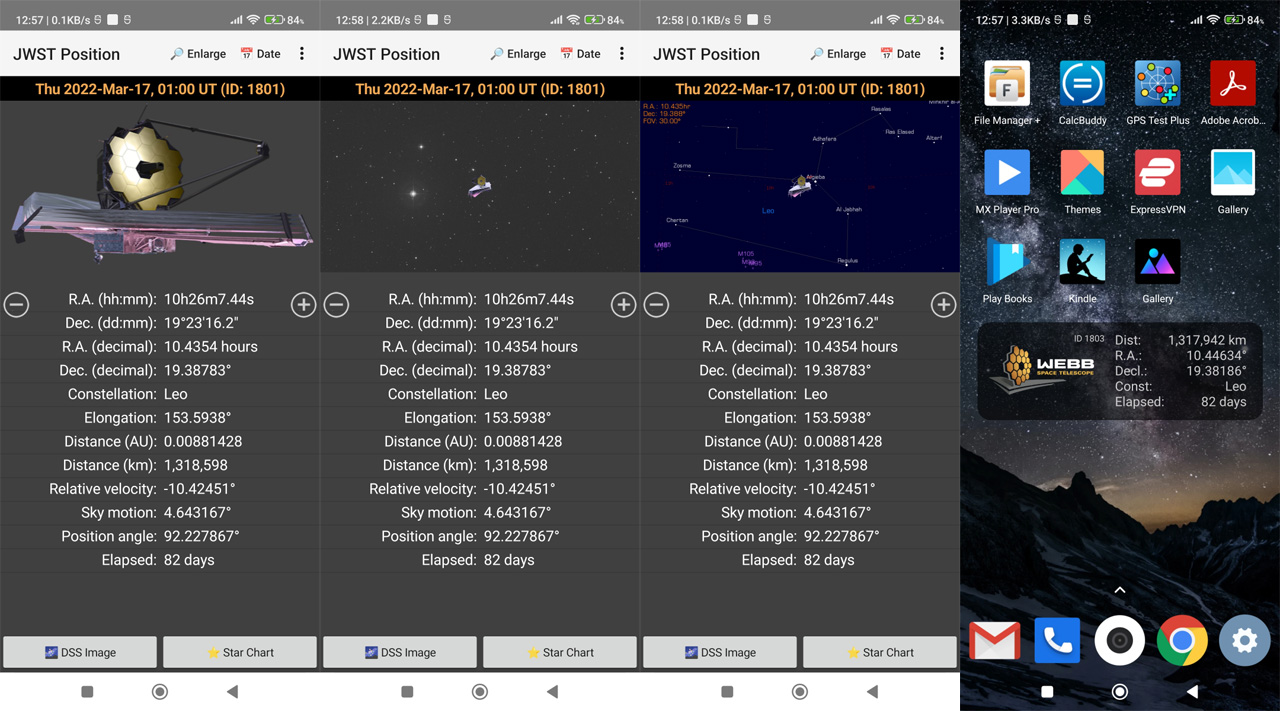Open Gmail from the dock
Image resolution: width=1280 pixels, height=711 pixels.
click(x=995, y=640)
